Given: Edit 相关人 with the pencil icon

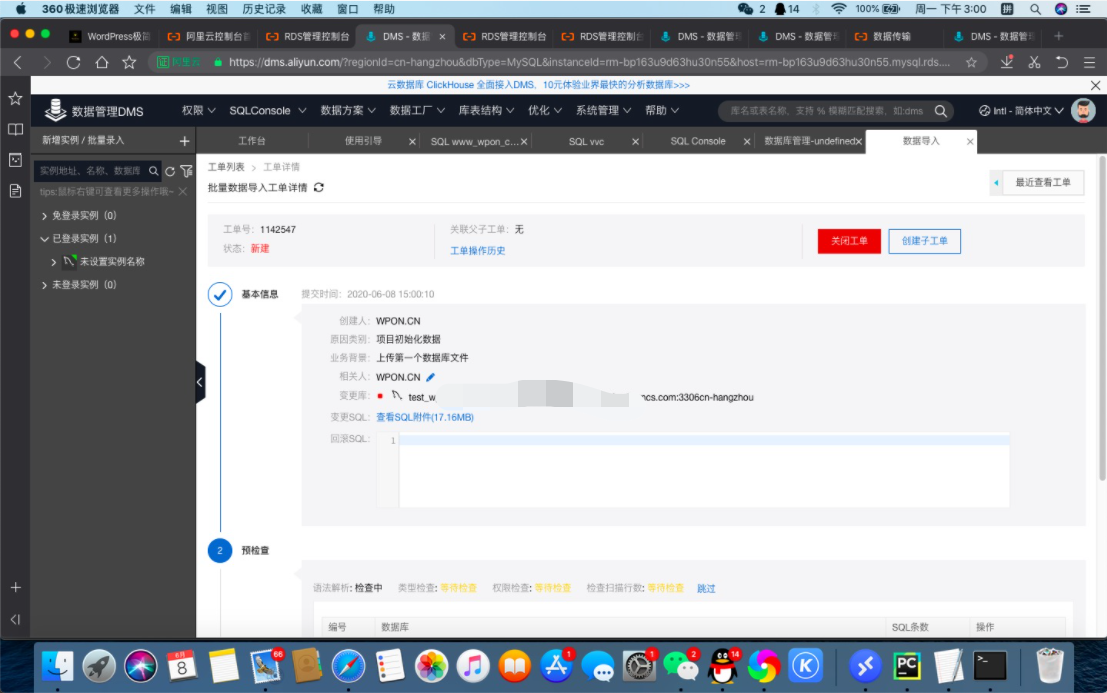Looking at the screenshot, I should pyautogui.click(x=431, y=377).
